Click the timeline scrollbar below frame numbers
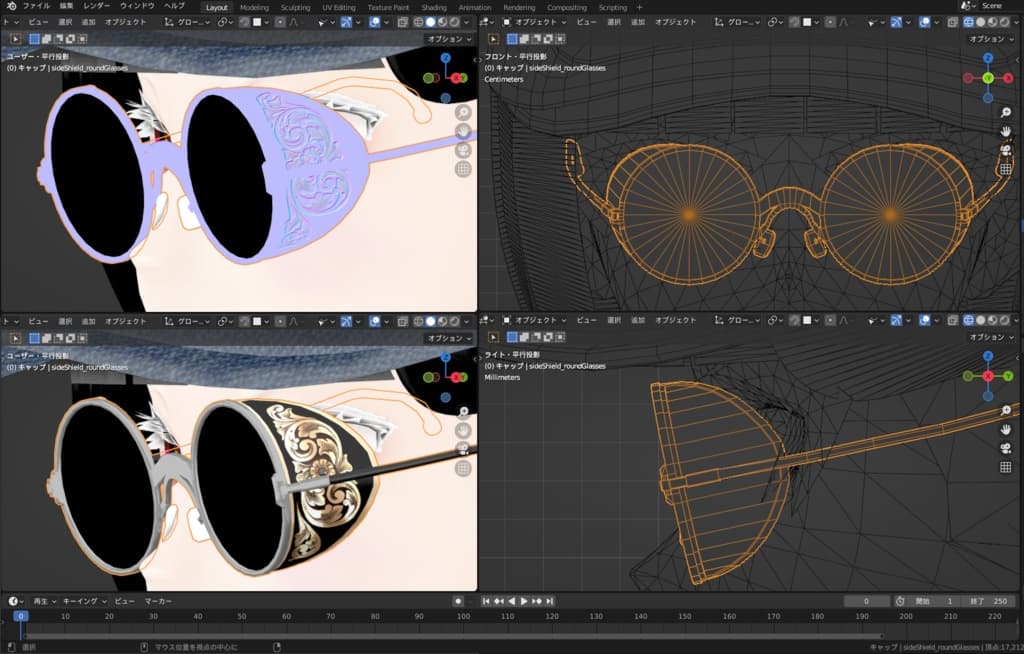 point(450,635)
